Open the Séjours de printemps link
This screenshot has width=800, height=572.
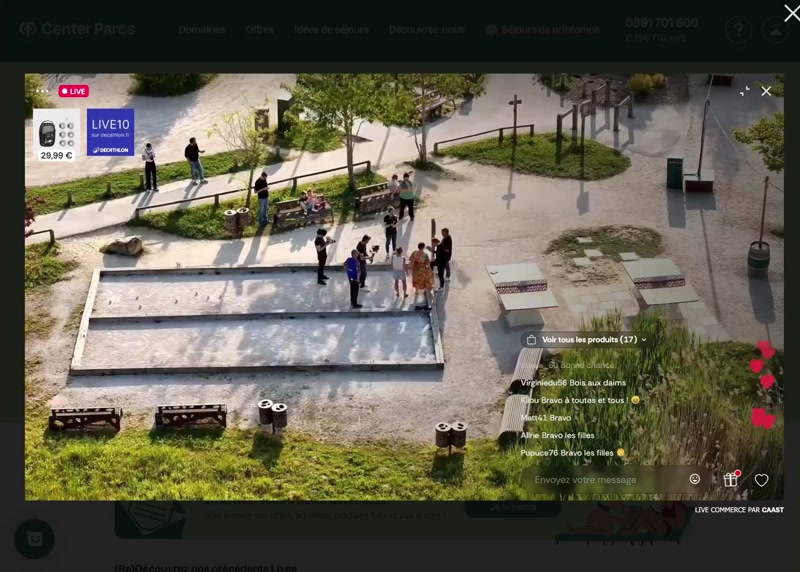543,30
